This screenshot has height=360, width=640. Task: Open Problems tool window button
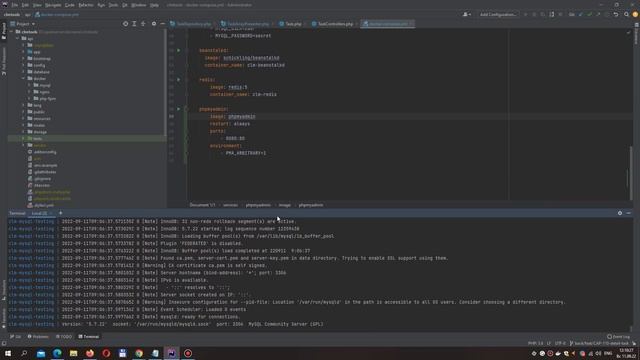point(38,337)
